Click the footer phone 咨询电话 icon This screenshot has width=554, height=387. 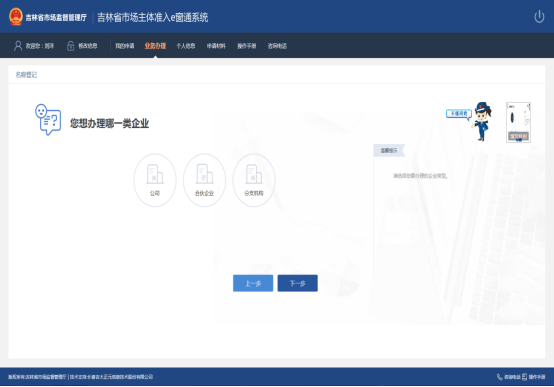[500, 377]
